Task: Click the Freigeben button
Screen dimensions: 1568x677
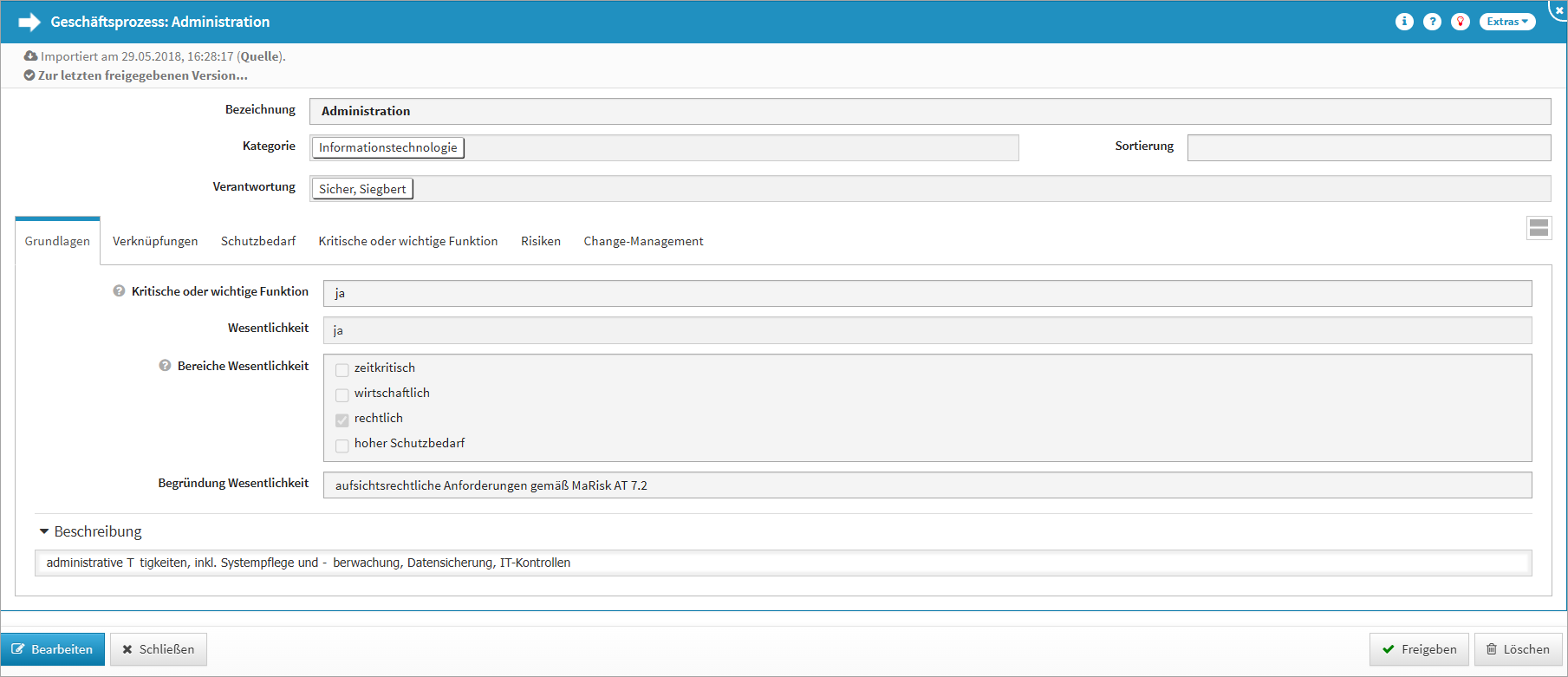Action: (1419, 649)
